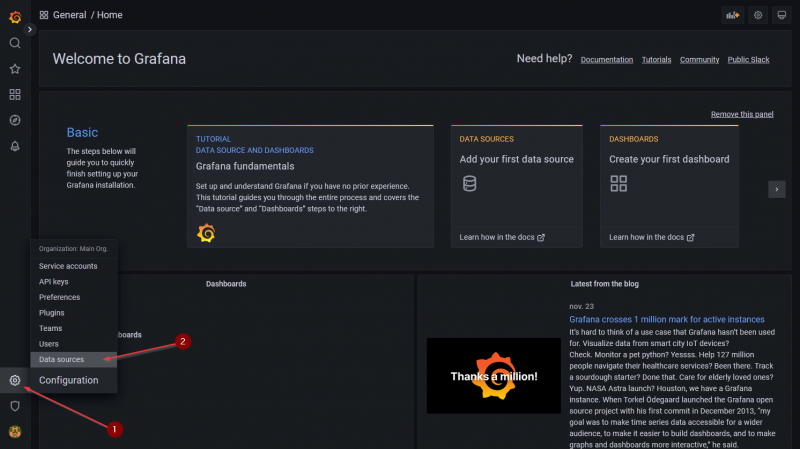Image resolution: width=800 pixels, height=449 pixels.
Task: Open the search magnifier icon
Action: 15,43
